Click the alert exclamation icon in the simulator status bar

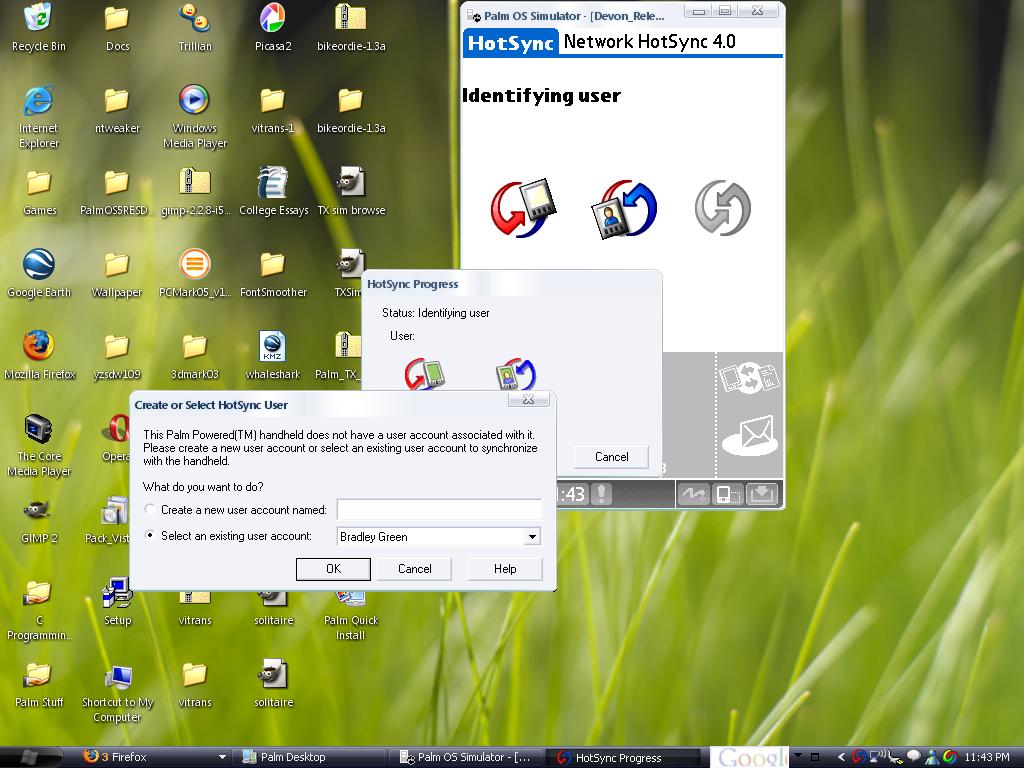pos(601,494)
